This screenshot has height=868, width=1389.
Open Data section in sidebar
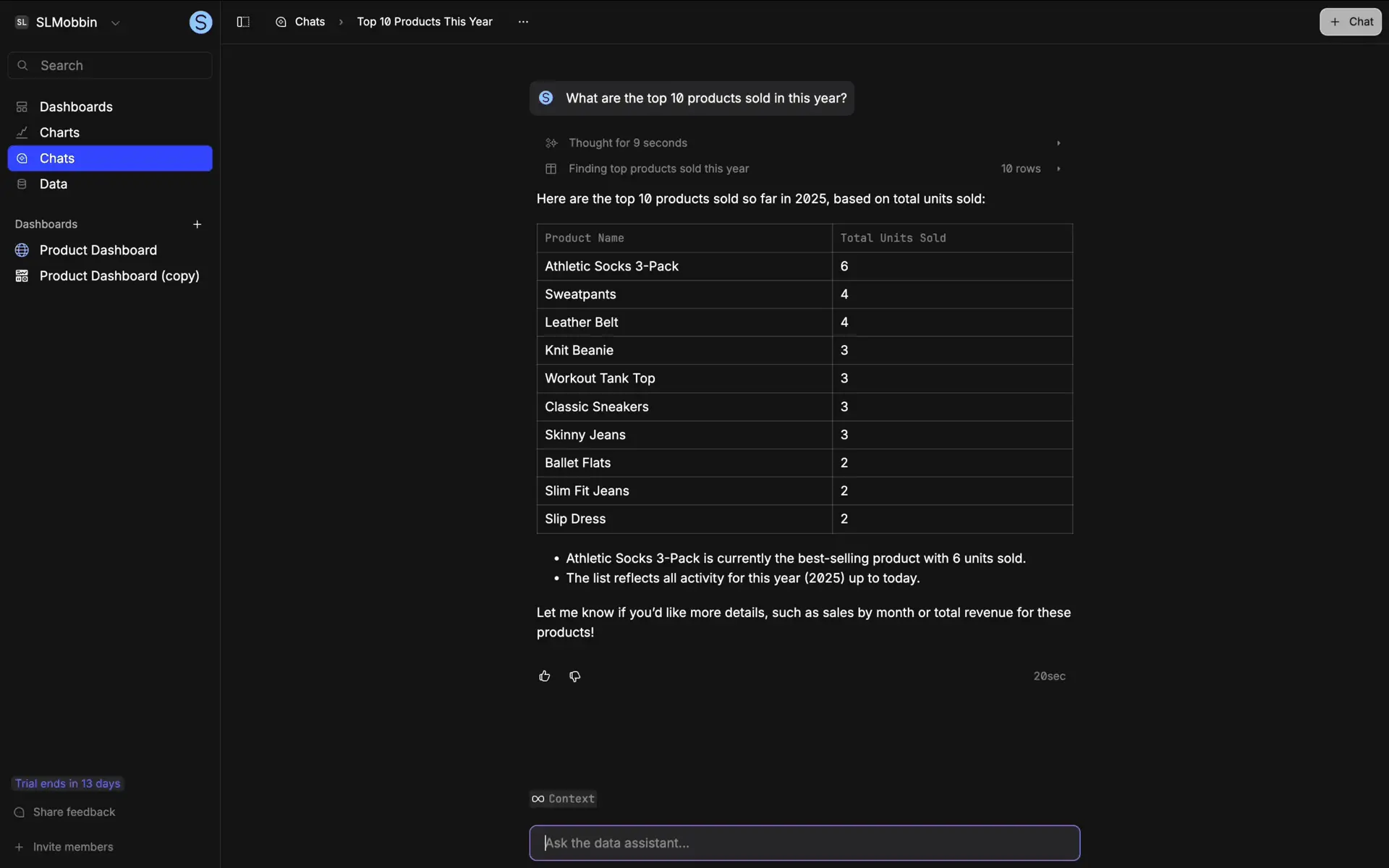(x=53, y=184)
